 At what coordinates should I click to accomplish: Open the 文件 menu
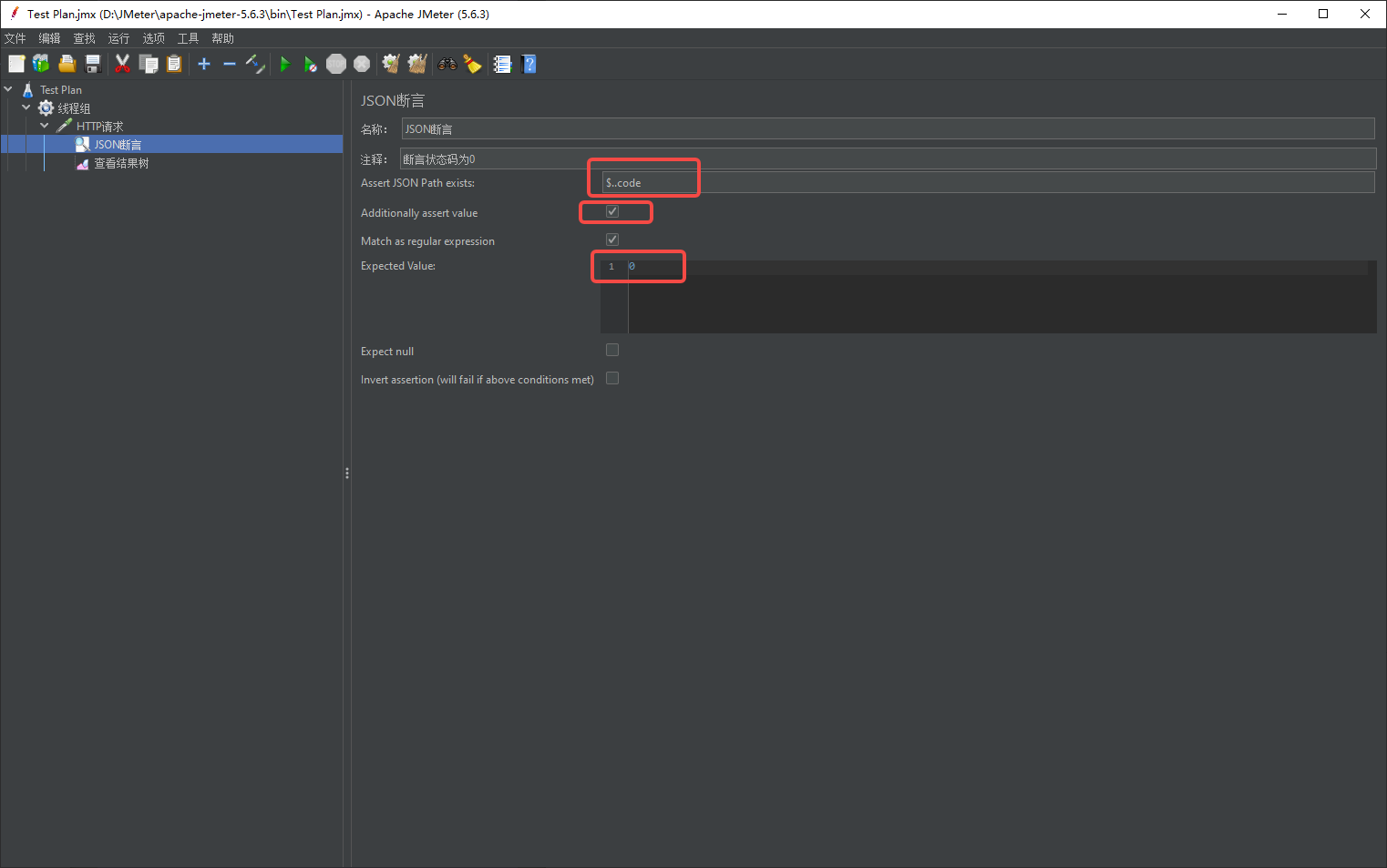(x=15, y=38)
